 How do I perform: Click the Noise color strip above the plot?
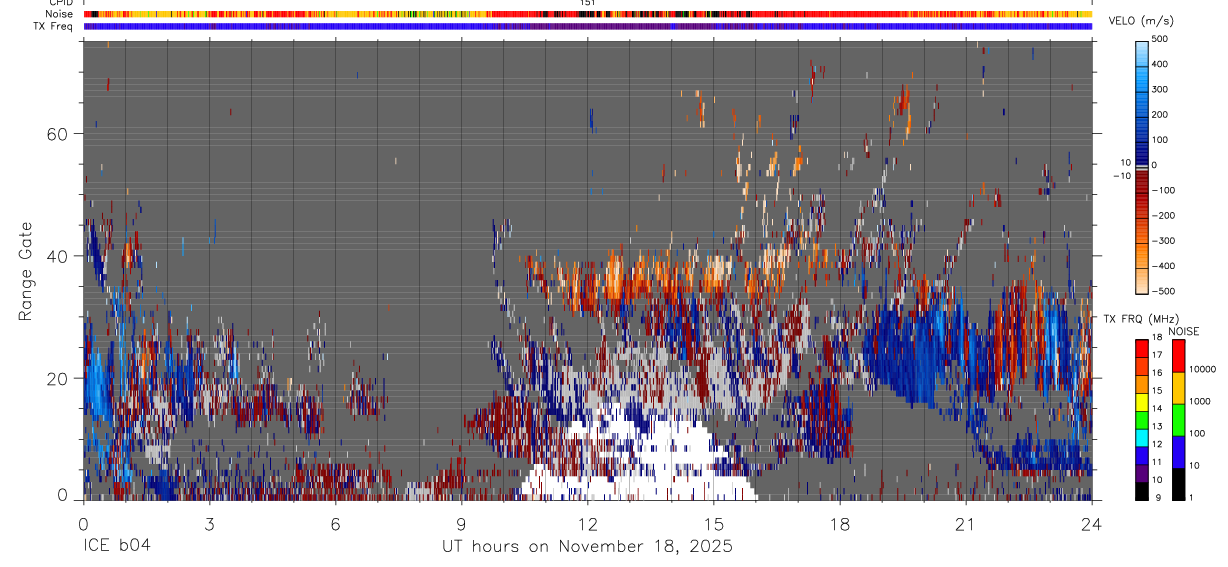pyautogui.click(x=588, y=14)
